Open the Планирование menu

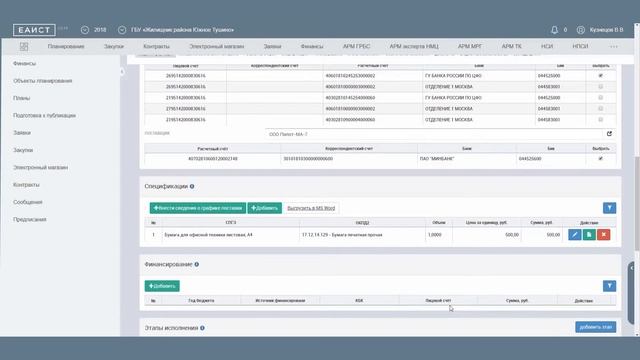(66, 47)
